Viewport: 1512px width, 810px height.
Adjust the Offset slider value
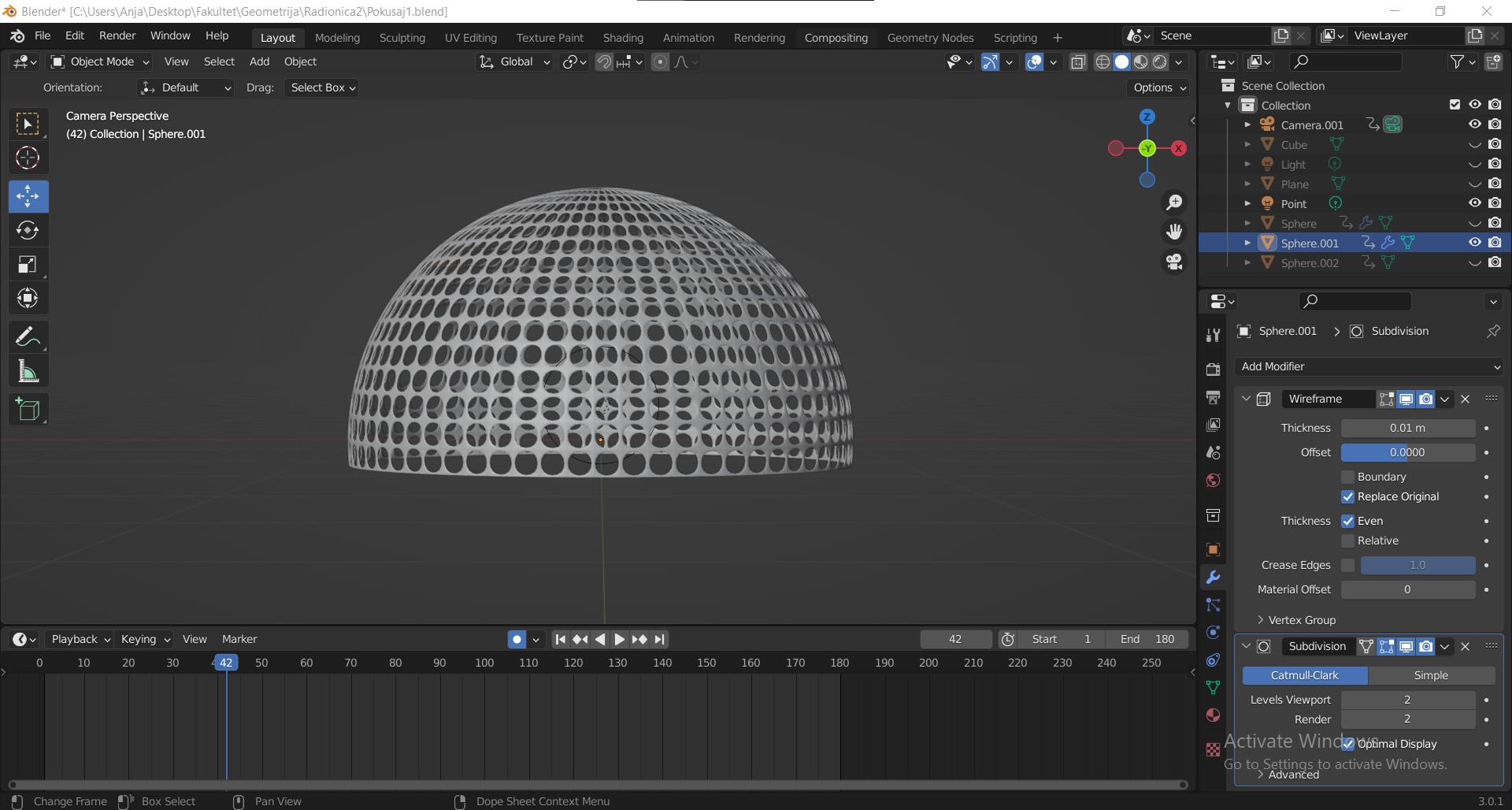pos(1407,452)
